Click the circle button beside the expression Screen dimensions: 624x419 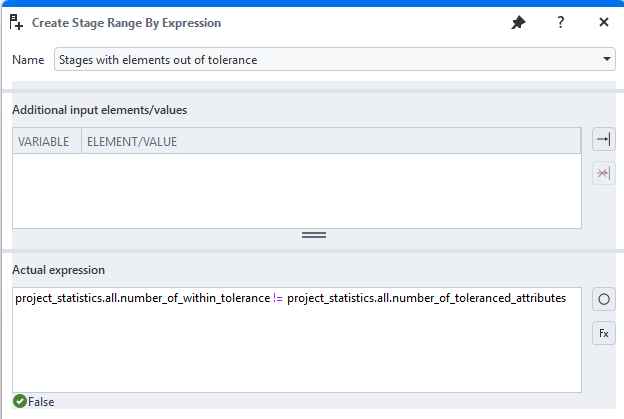(603, 299)
